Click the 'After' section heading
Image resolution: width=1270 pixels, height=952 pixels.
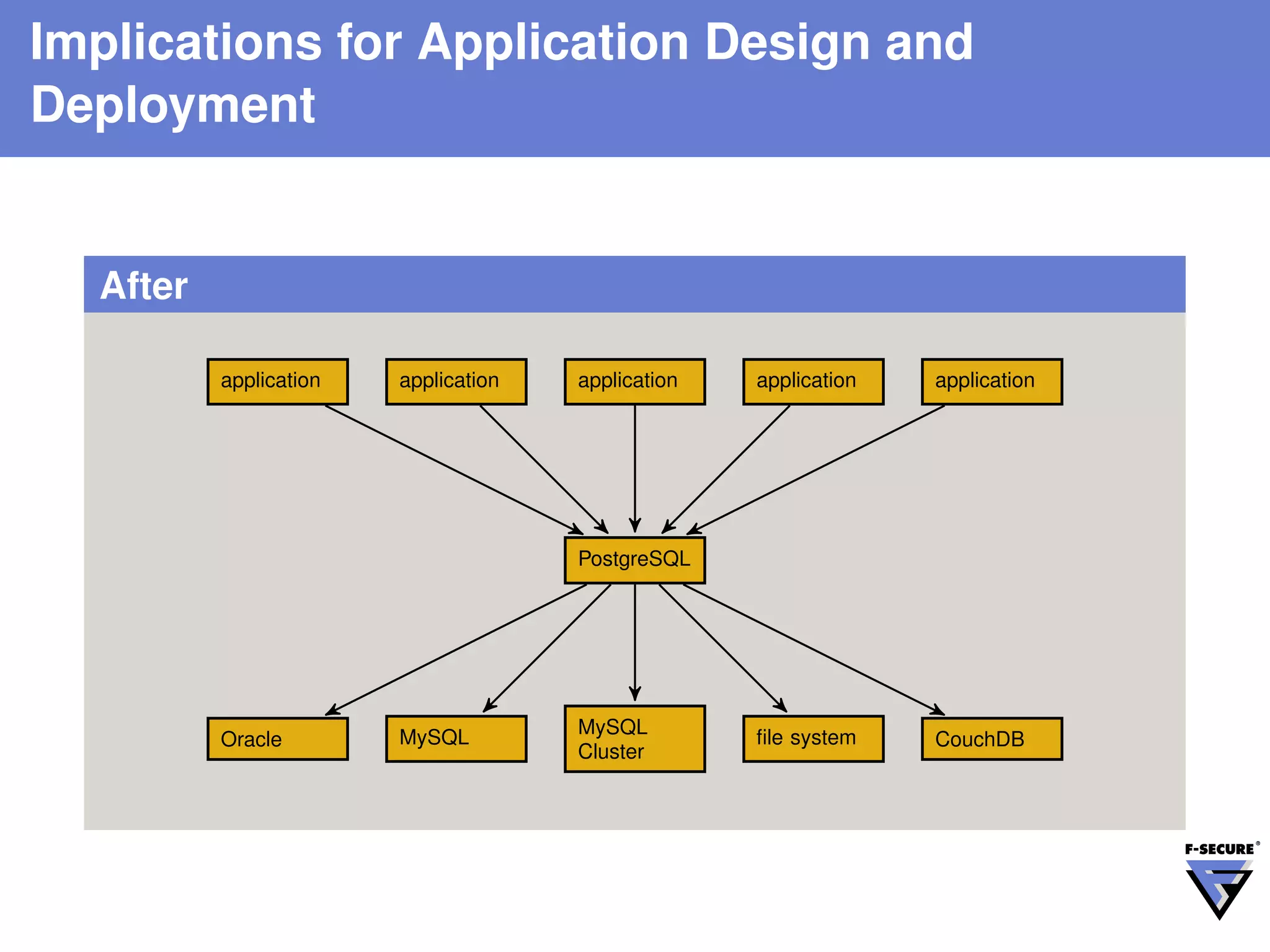[144, 286]
